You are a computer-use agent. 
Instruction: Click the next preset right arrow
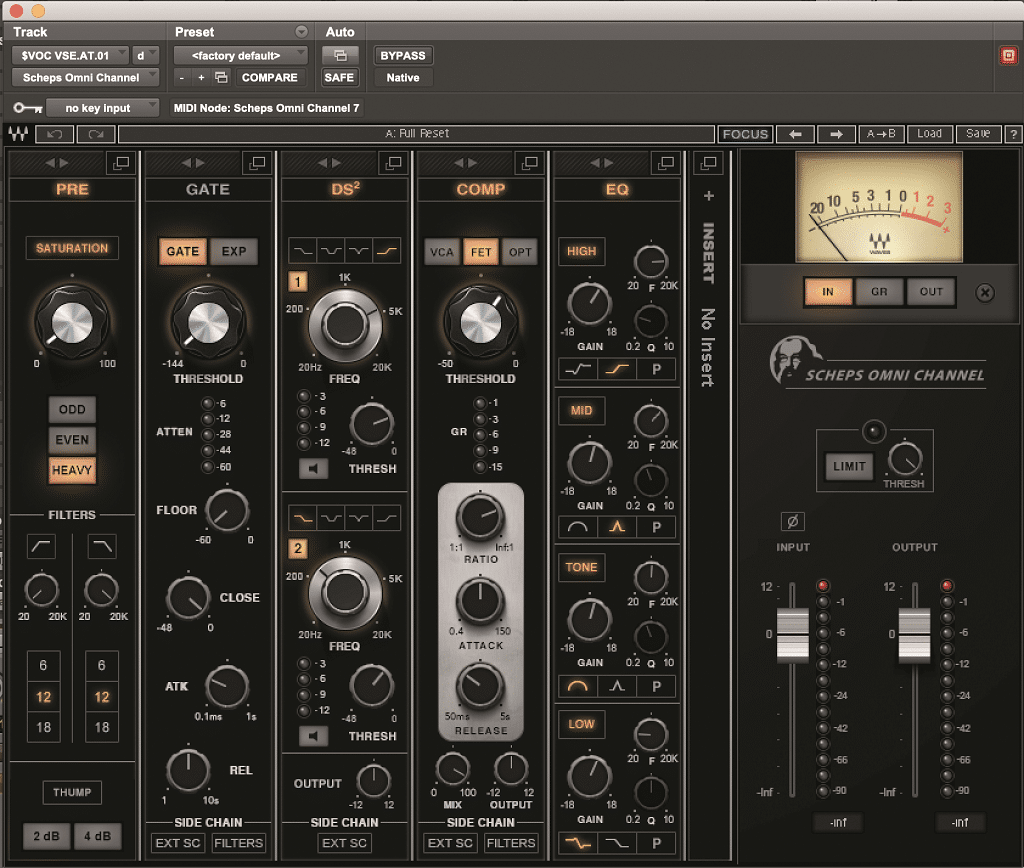(836, 134)
